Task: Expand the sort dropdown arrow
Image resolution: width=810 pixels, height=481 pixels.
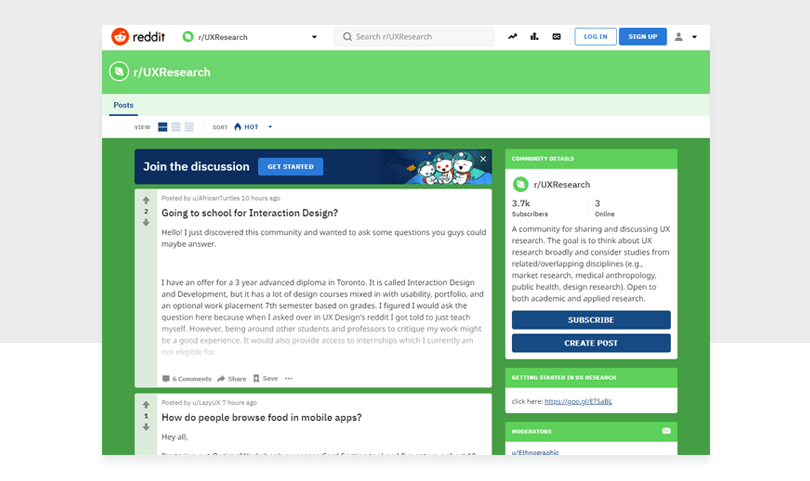Action: 270,127
